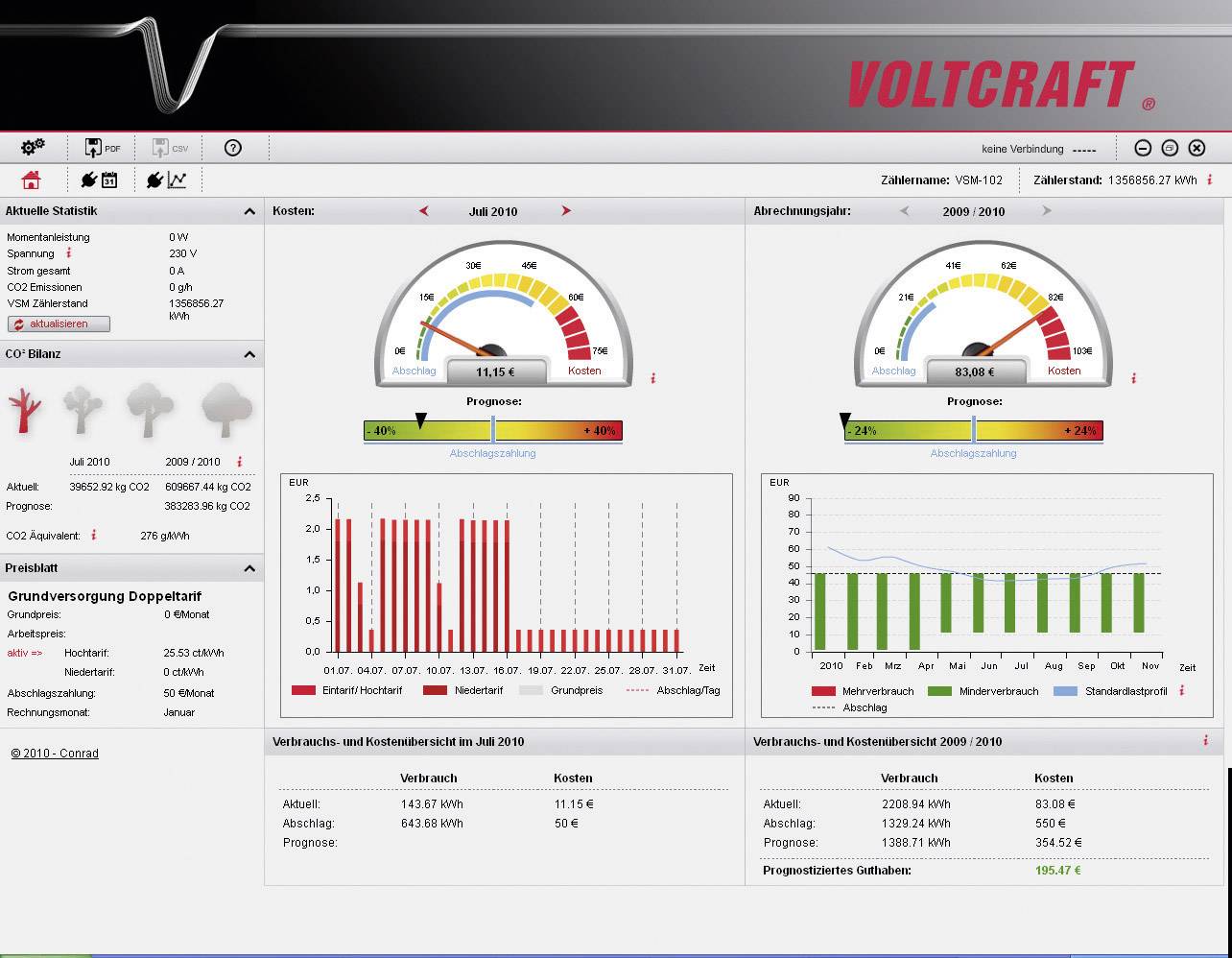This screenshot has height=958, width=1232.
Task: Export report as PDF
Action: 102,148
